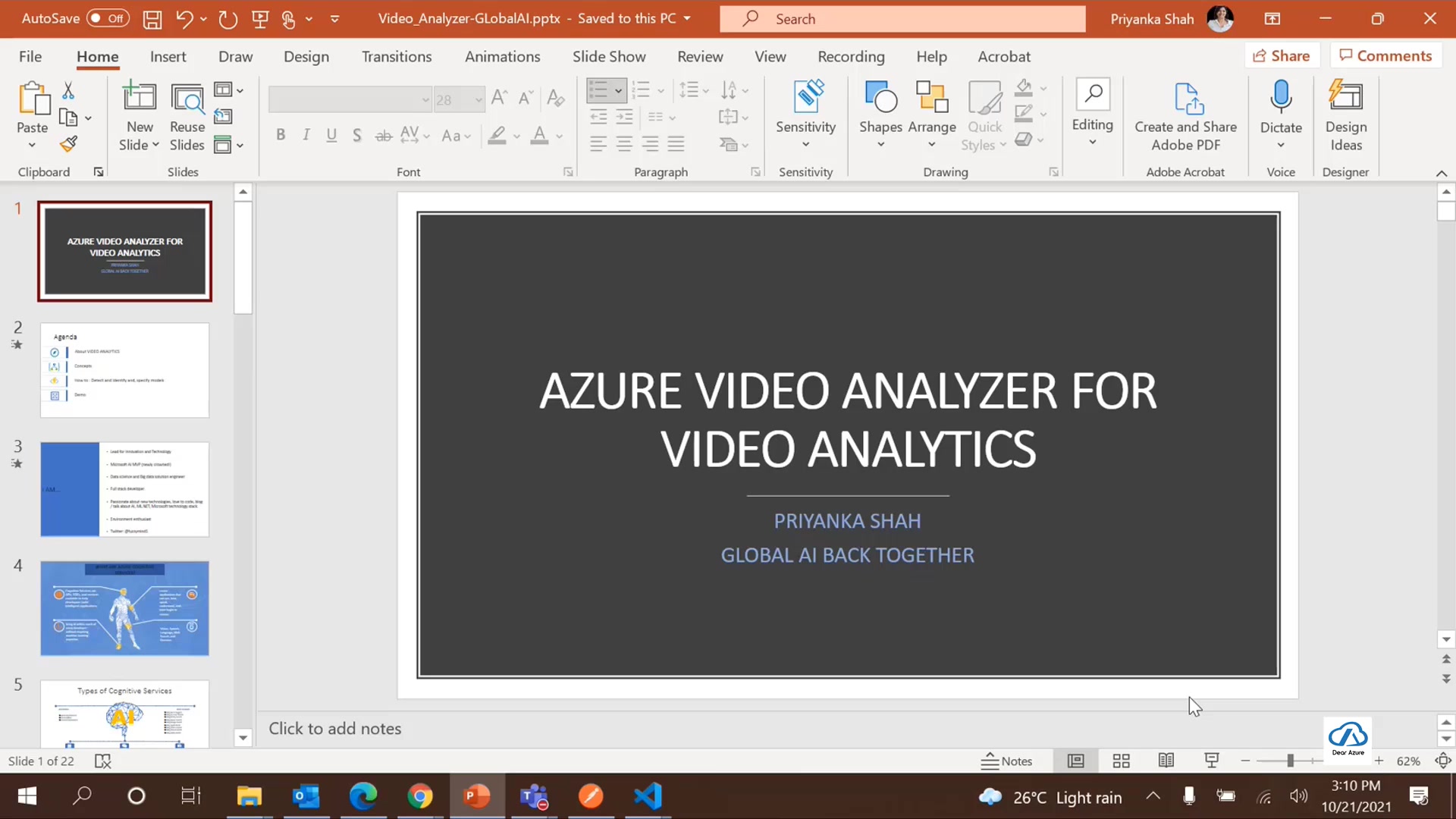Image resolution: width=1456 pixels, height=819 pixels.
Task: Toggle Italic formatting
Action: pyautogui.click(x=306, y=135)
